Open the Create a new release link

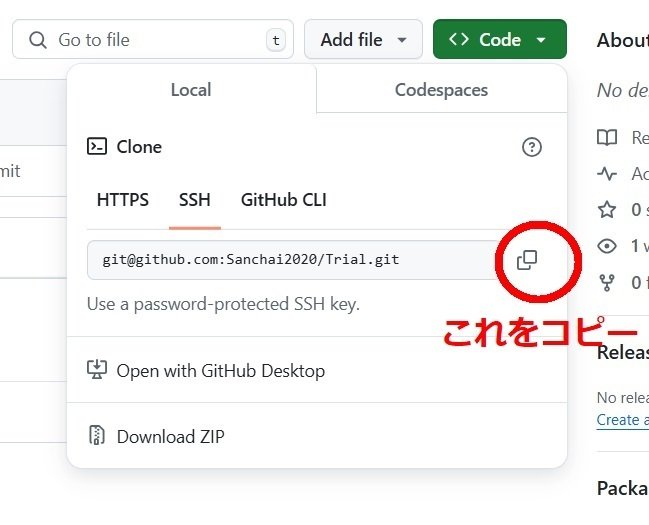tap(623, 420)
